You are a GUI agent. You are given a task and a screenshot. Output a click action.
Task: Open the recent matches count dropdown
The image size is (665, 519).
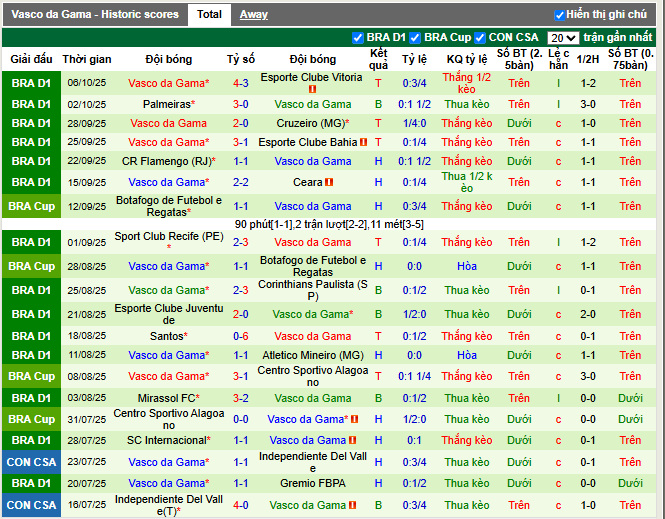562,38
